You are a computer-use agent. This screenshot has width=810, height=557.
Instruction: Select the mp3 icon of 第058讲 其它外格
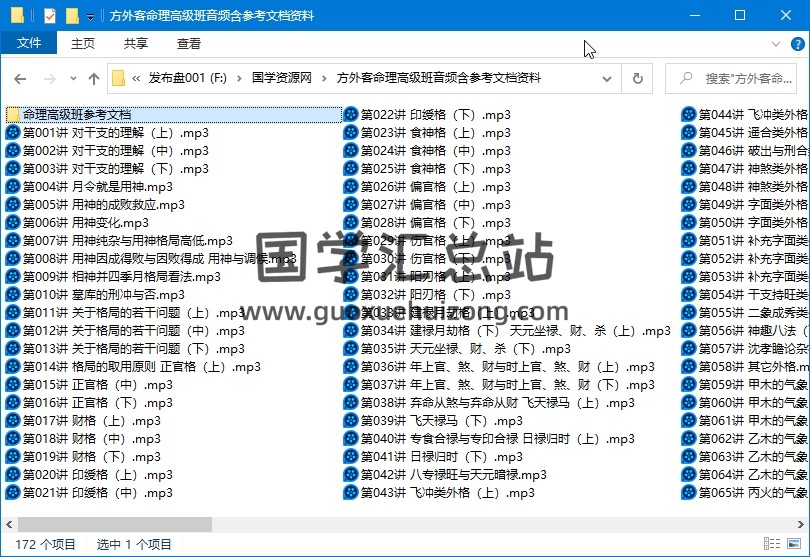[689, 366]
